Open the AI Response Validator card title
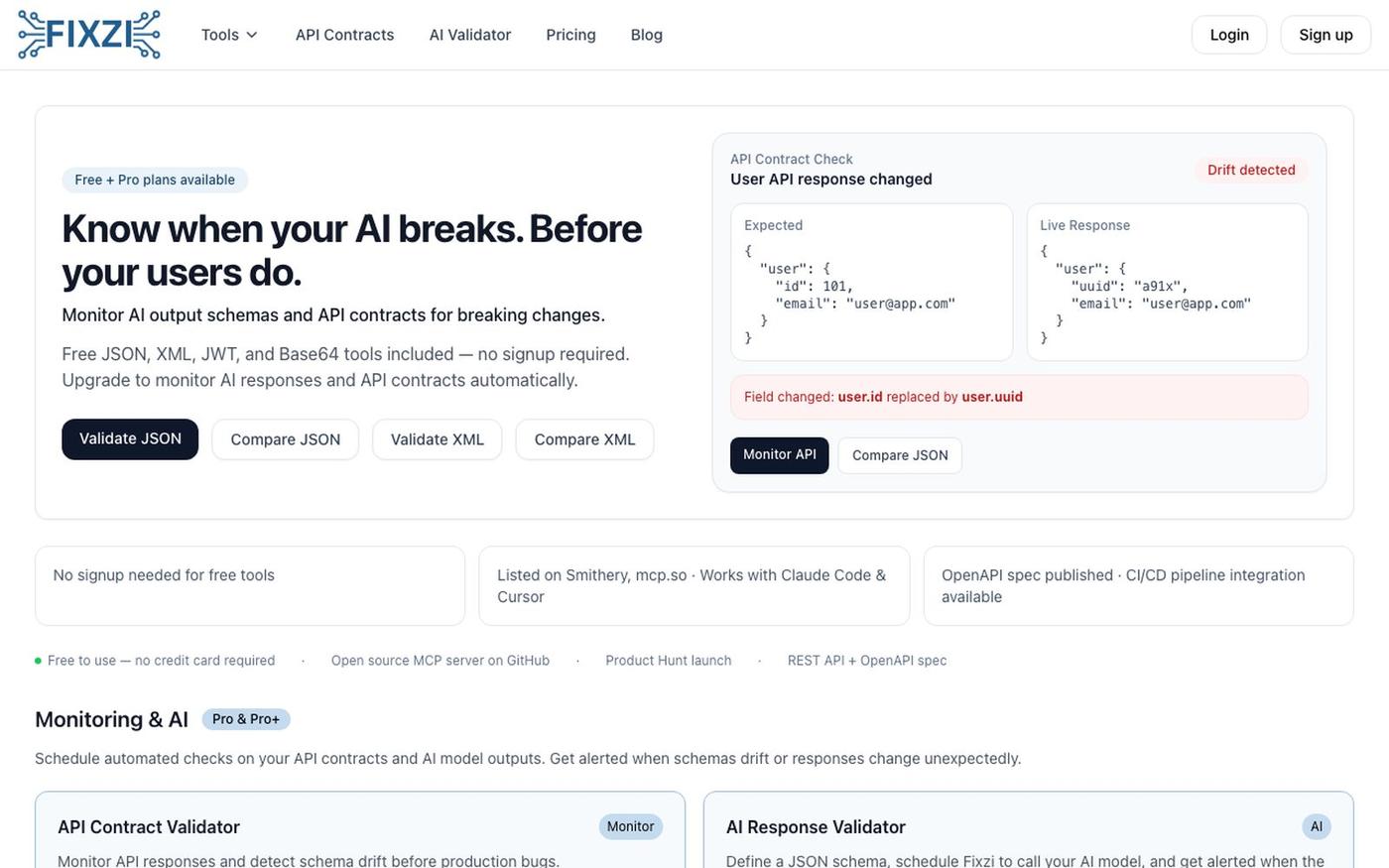1389x868 pixels. click(816, 827)
